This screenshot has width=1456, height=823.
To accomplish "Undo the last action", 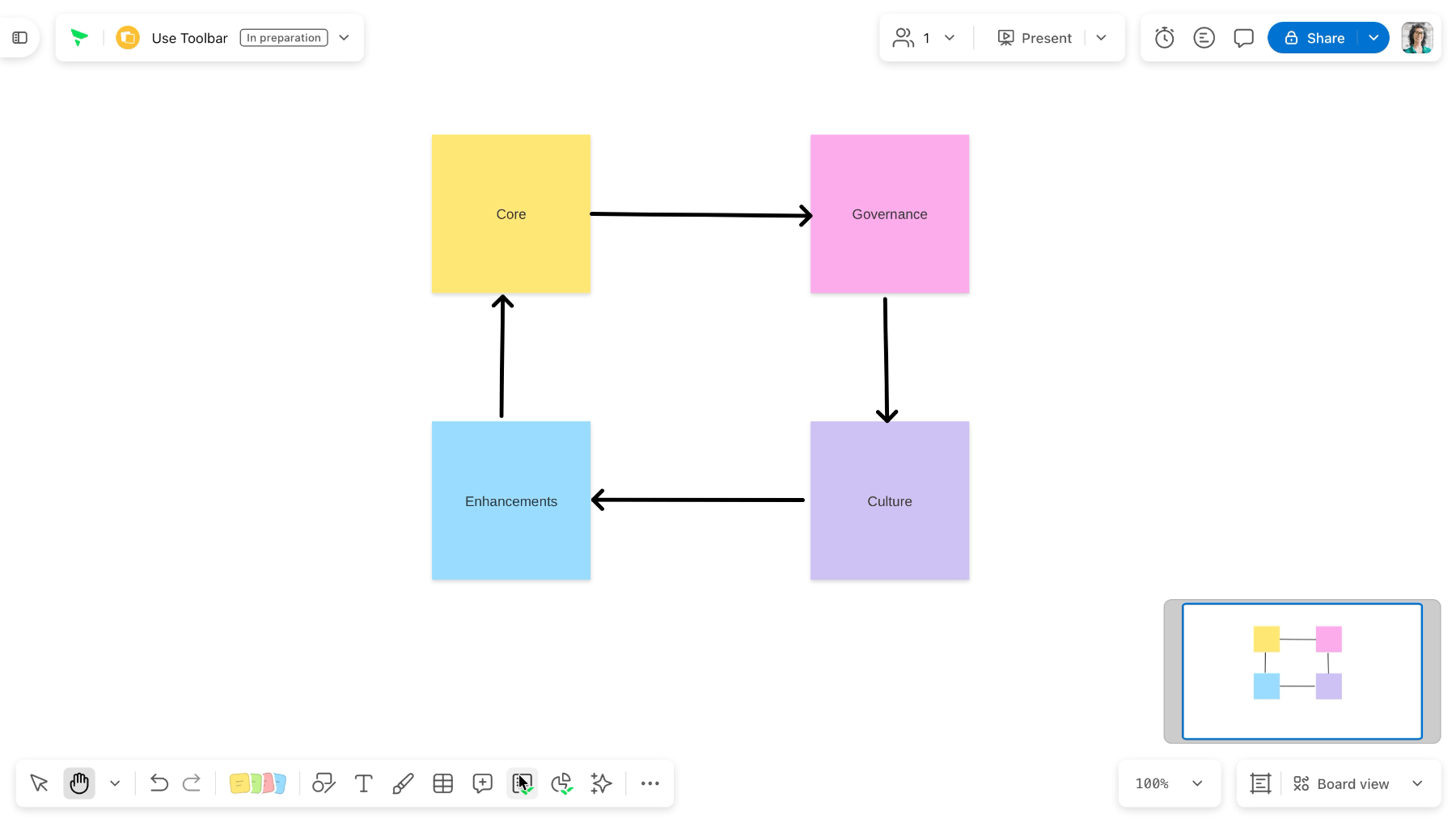I will pyautogui.click(x=159, y=783).
